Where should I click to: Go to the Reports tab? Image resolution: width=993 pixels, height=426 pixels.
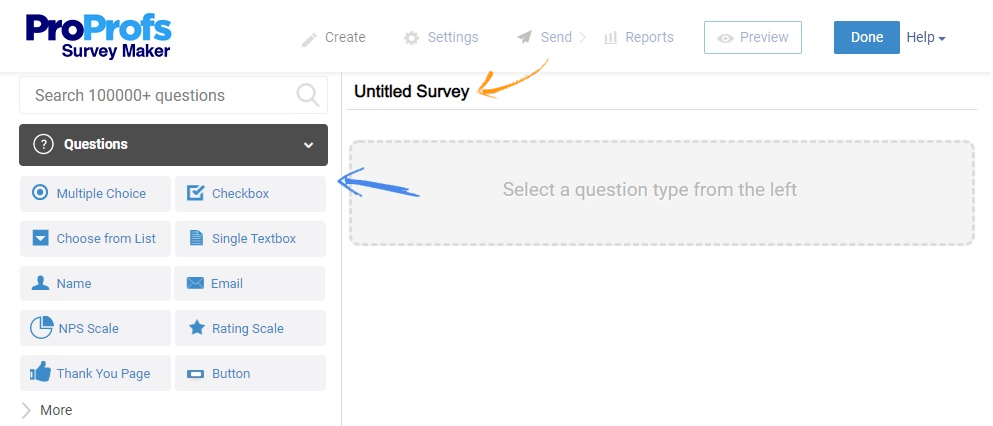pos(638,38)
